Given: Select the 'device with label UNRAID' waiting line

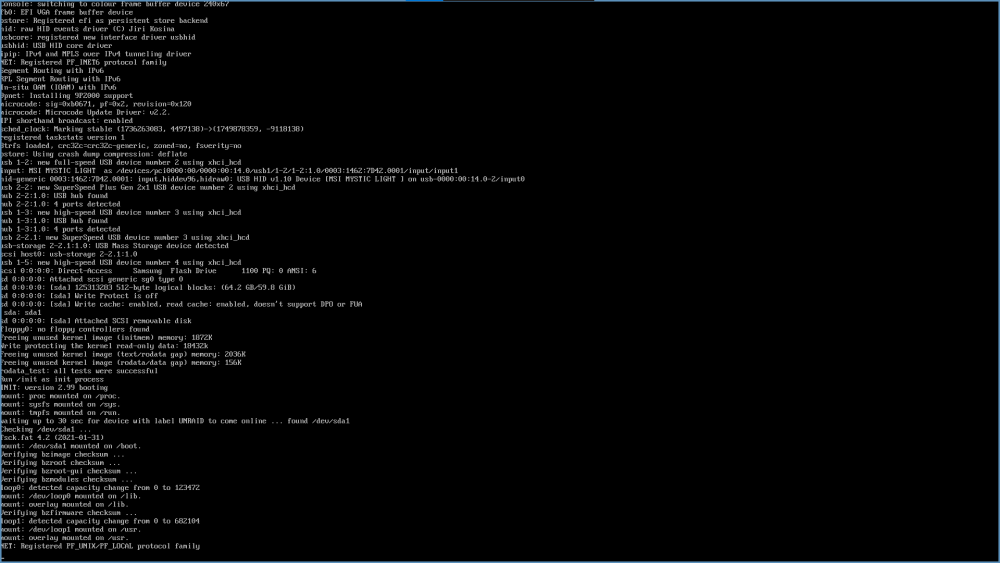Looking at the screenshot, I should point(175,421).
